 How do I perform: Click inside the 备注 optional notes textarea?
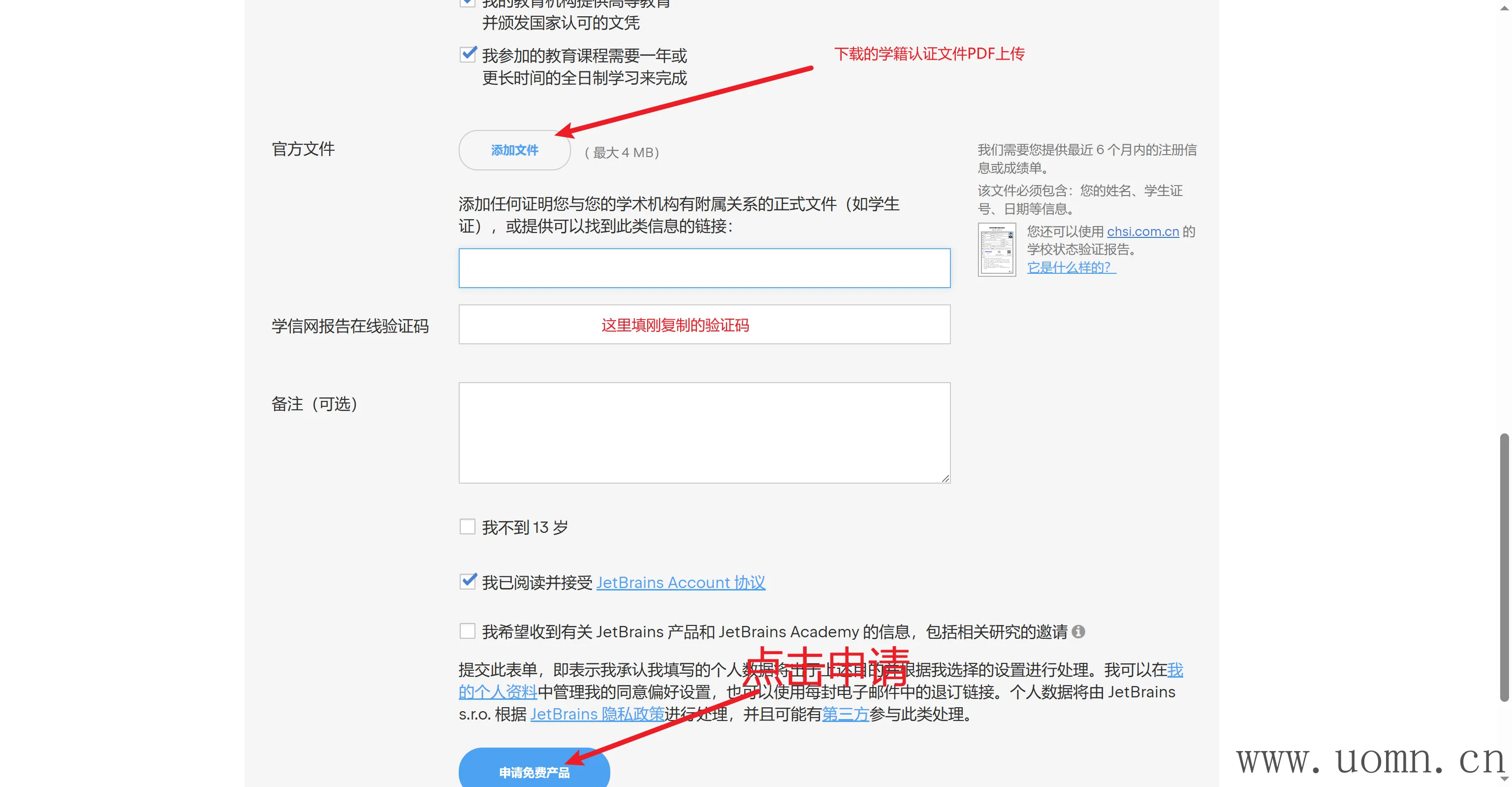704,432
